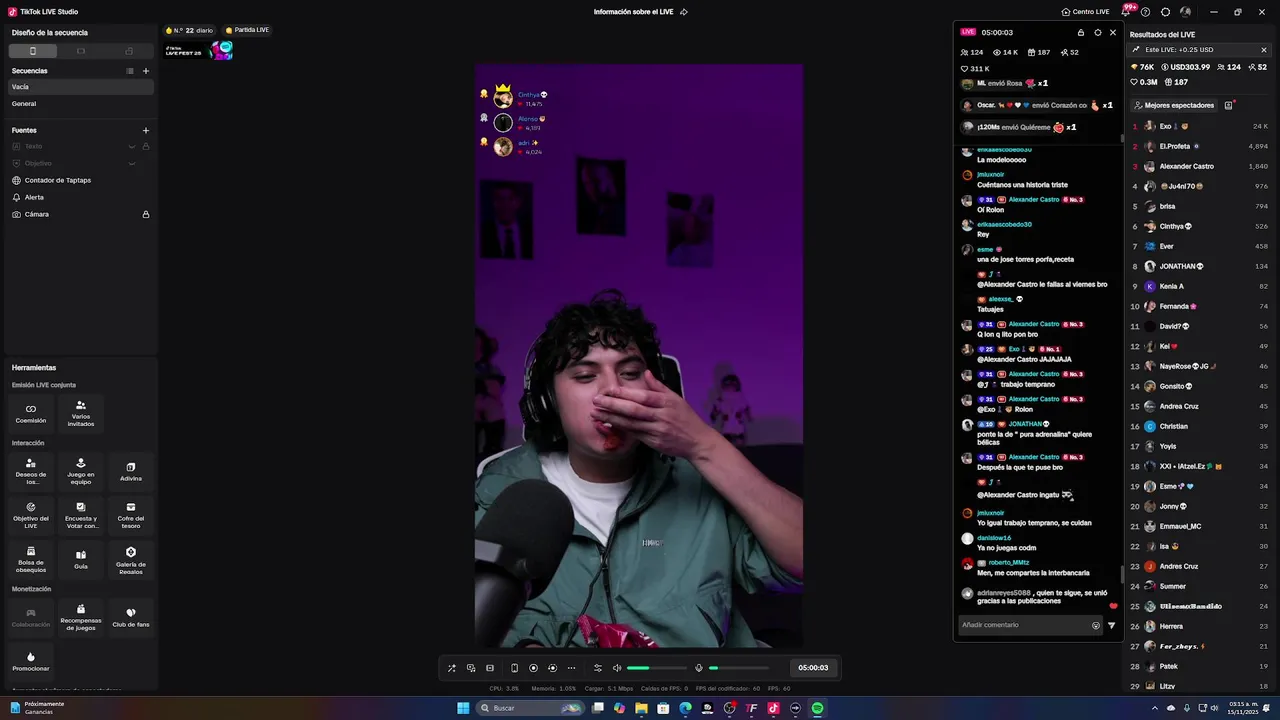
Task: Open the ranking guide icon with red dot
Action: pyautogui.click(x=1229, y=105)
